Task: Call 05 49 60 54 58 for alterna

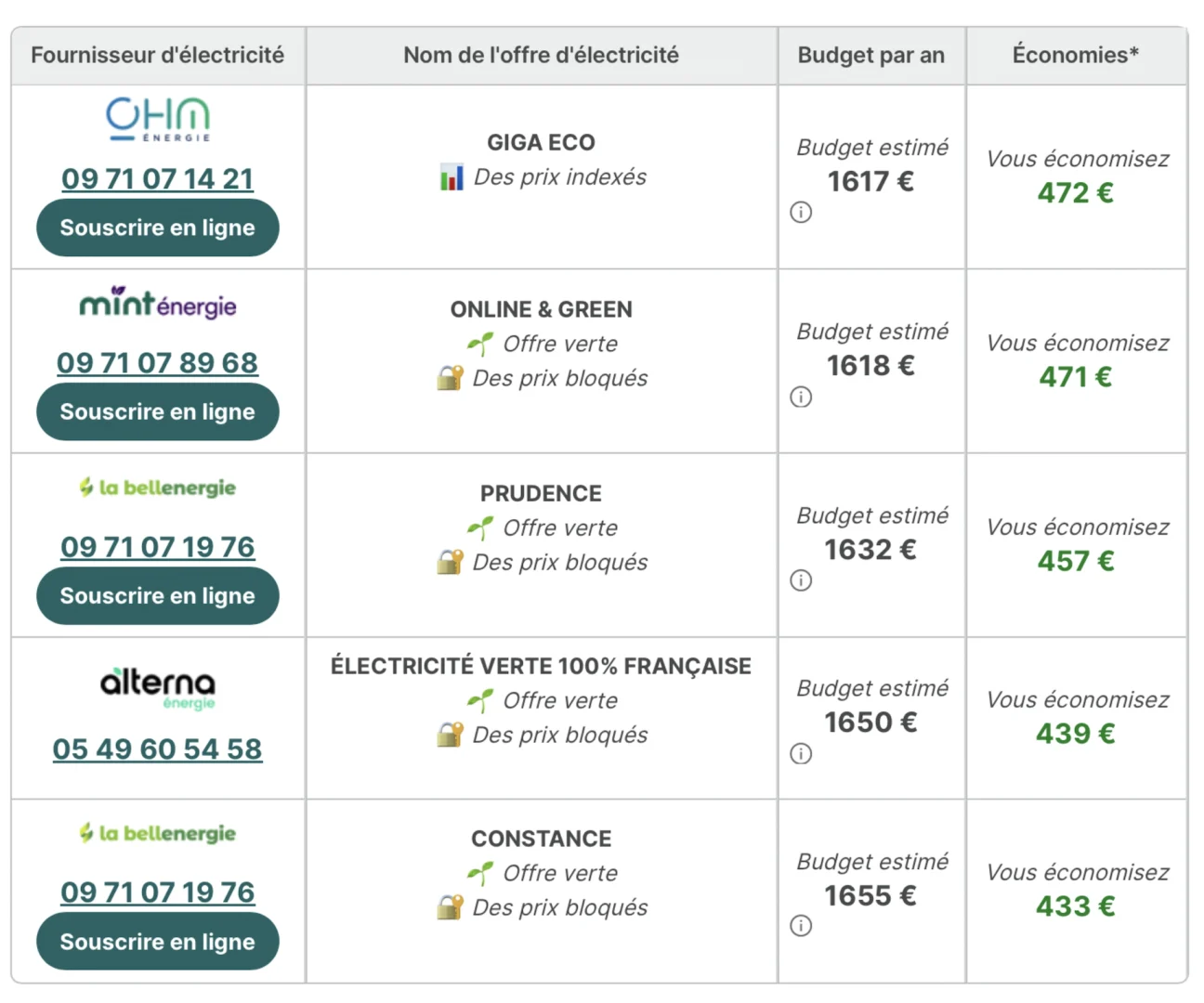Action: (x=157, y=749)
